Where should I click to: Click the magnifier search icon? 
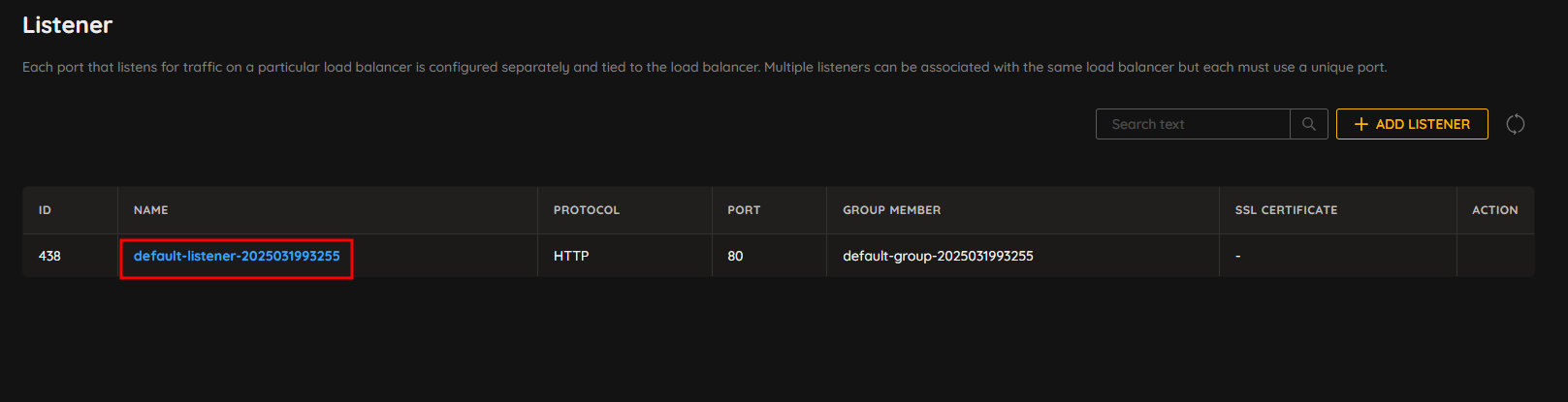(x=1309, y=124)
